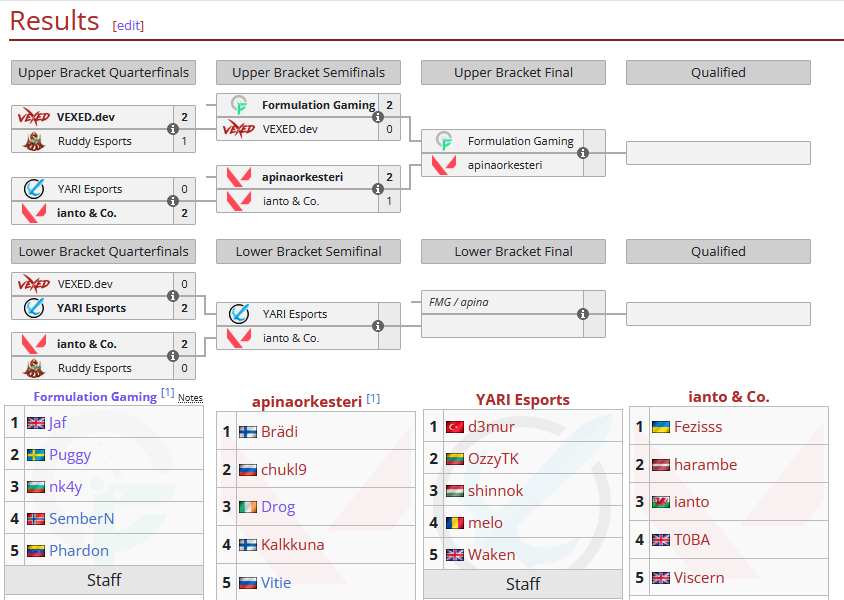Click Turkey flag next to d3mur
Image resolution: width=844 pixels, height=600 pixels.
click(x=455, y=427)
